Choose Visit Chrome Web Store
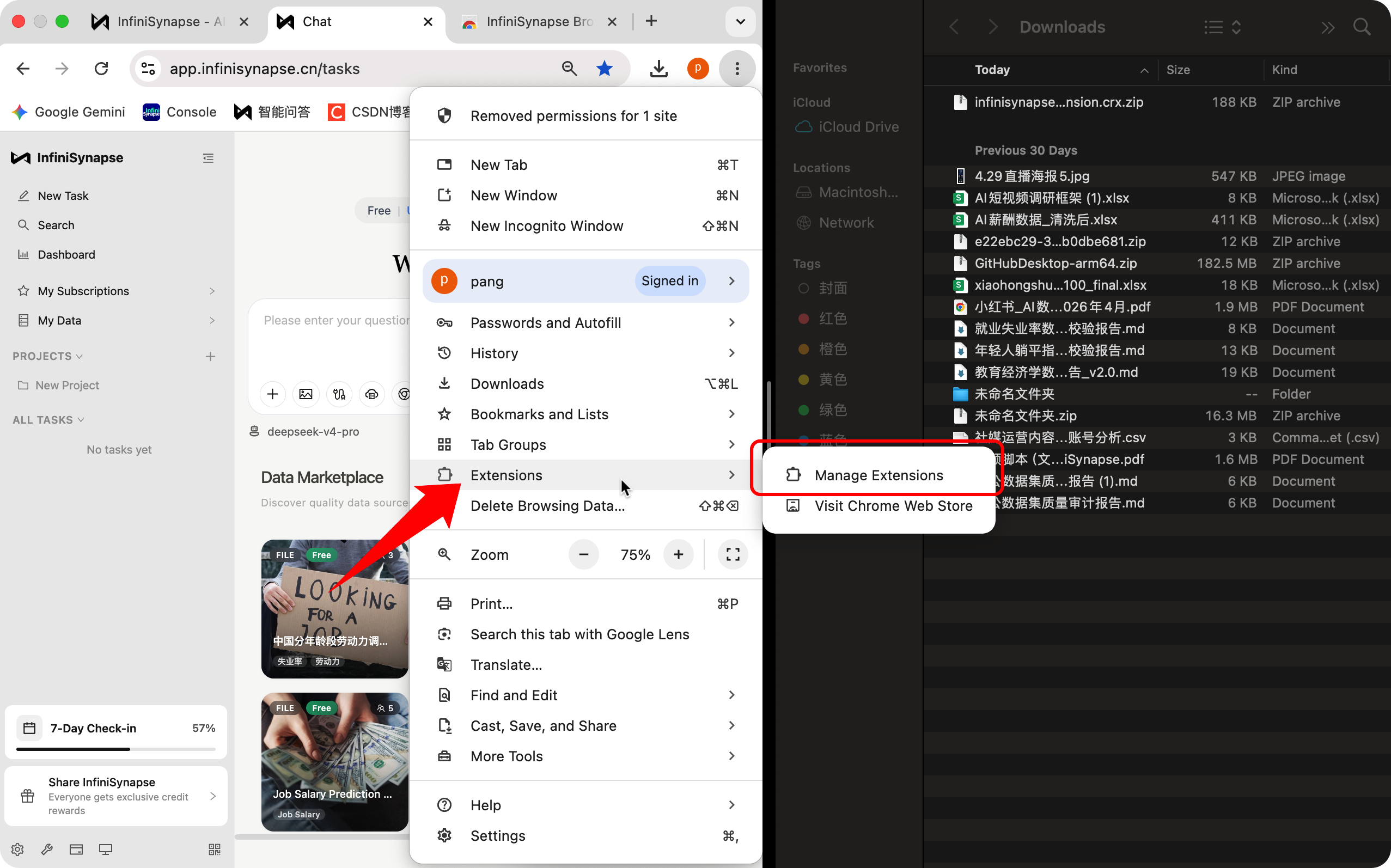The height and width of the screenshot is (868, 1391). [x=879, y=506]
